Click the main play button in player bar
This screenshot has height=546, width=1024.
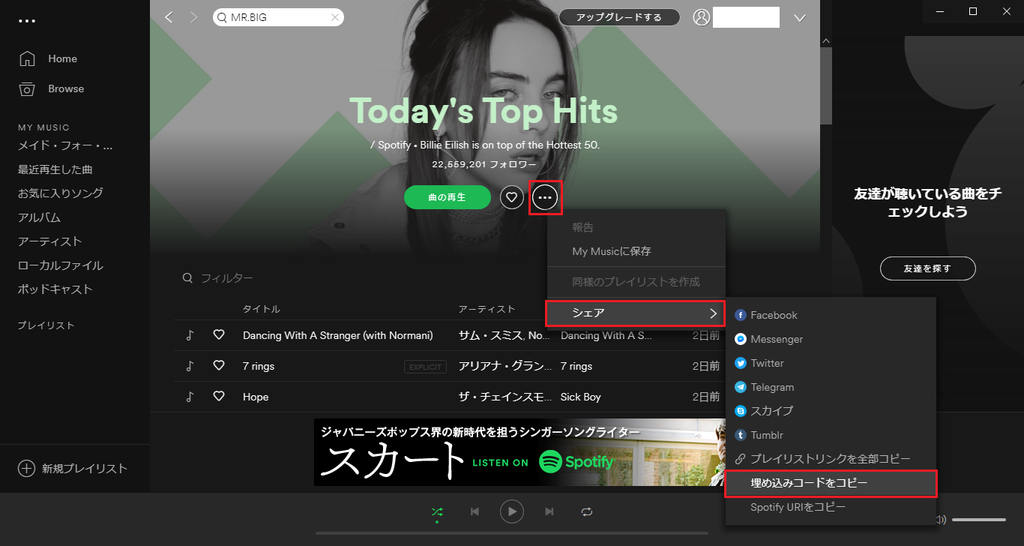tap(512, 511)
